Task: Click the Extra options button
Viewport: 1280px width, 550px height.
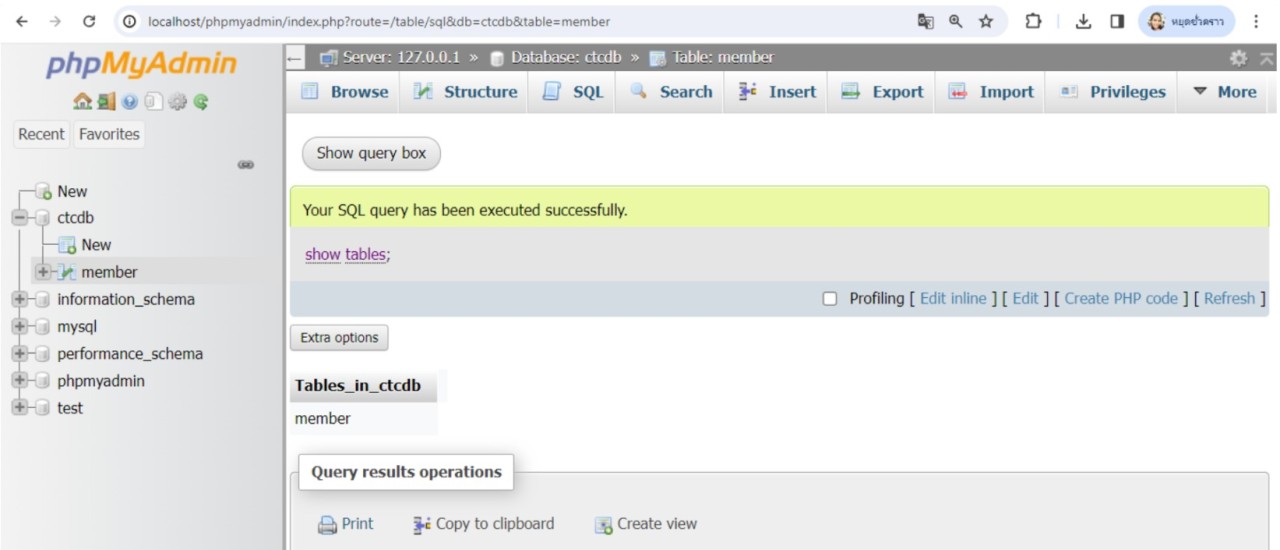Action: coord(339,338)
